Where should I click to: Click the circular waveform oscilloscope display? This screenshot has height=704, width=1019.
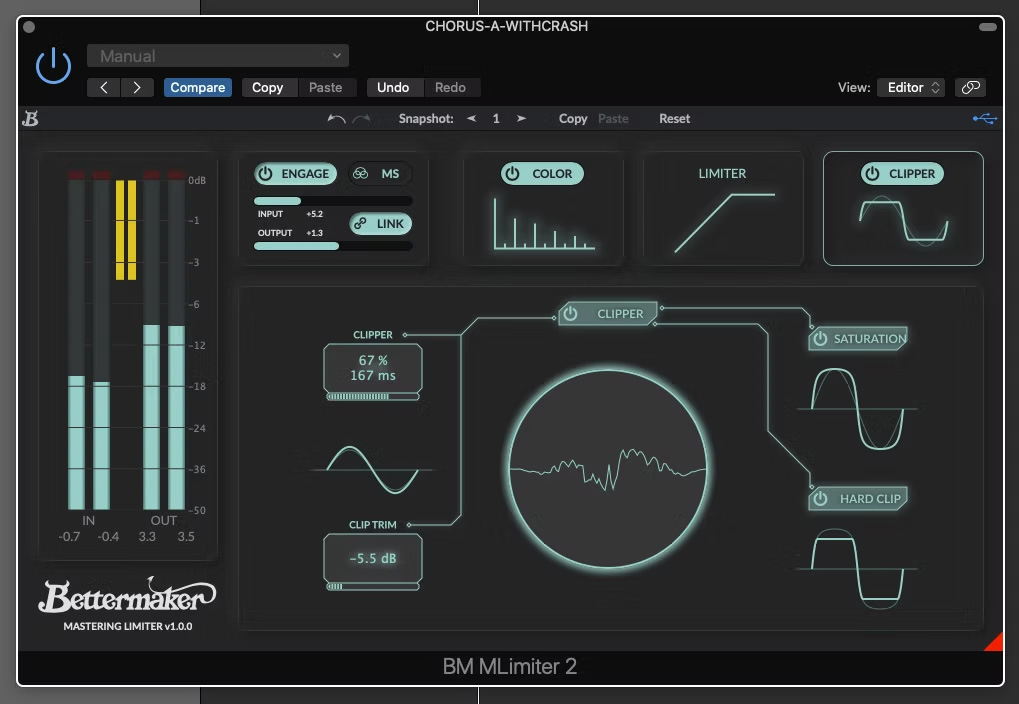(x=608, y=469)
